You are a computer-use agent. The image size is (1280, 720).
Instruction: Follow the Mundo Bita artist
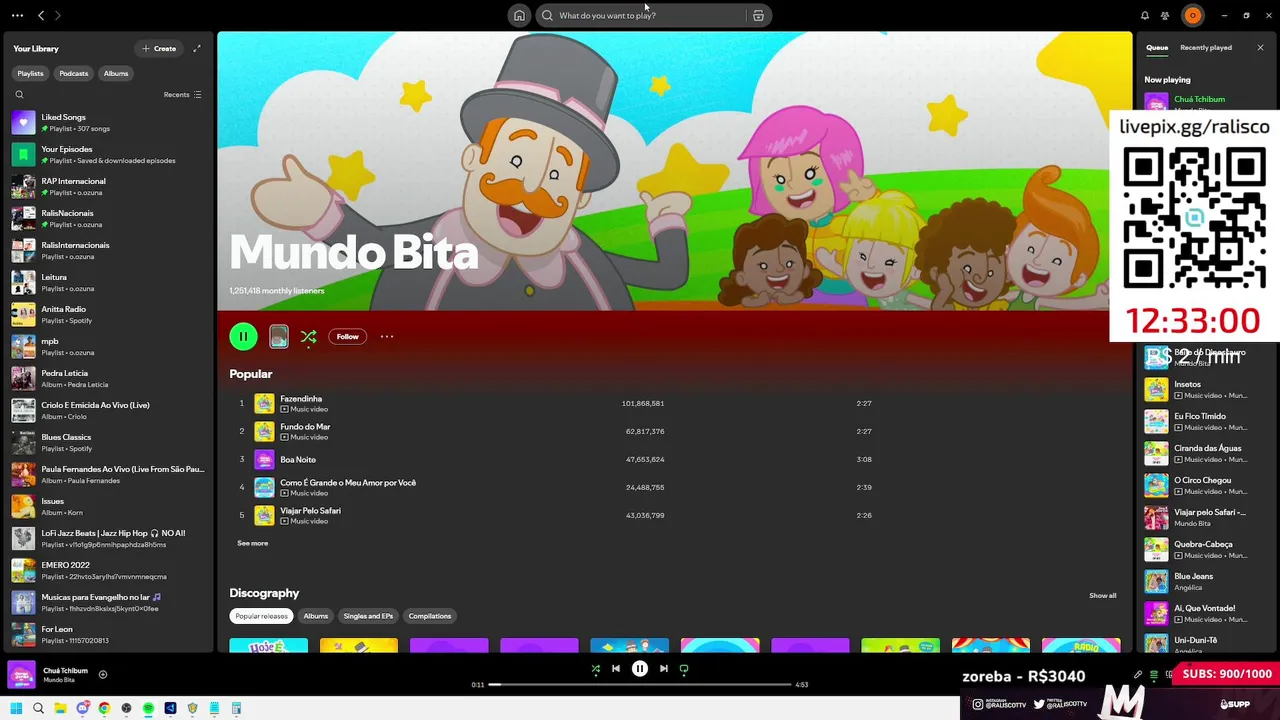(347, 337)
